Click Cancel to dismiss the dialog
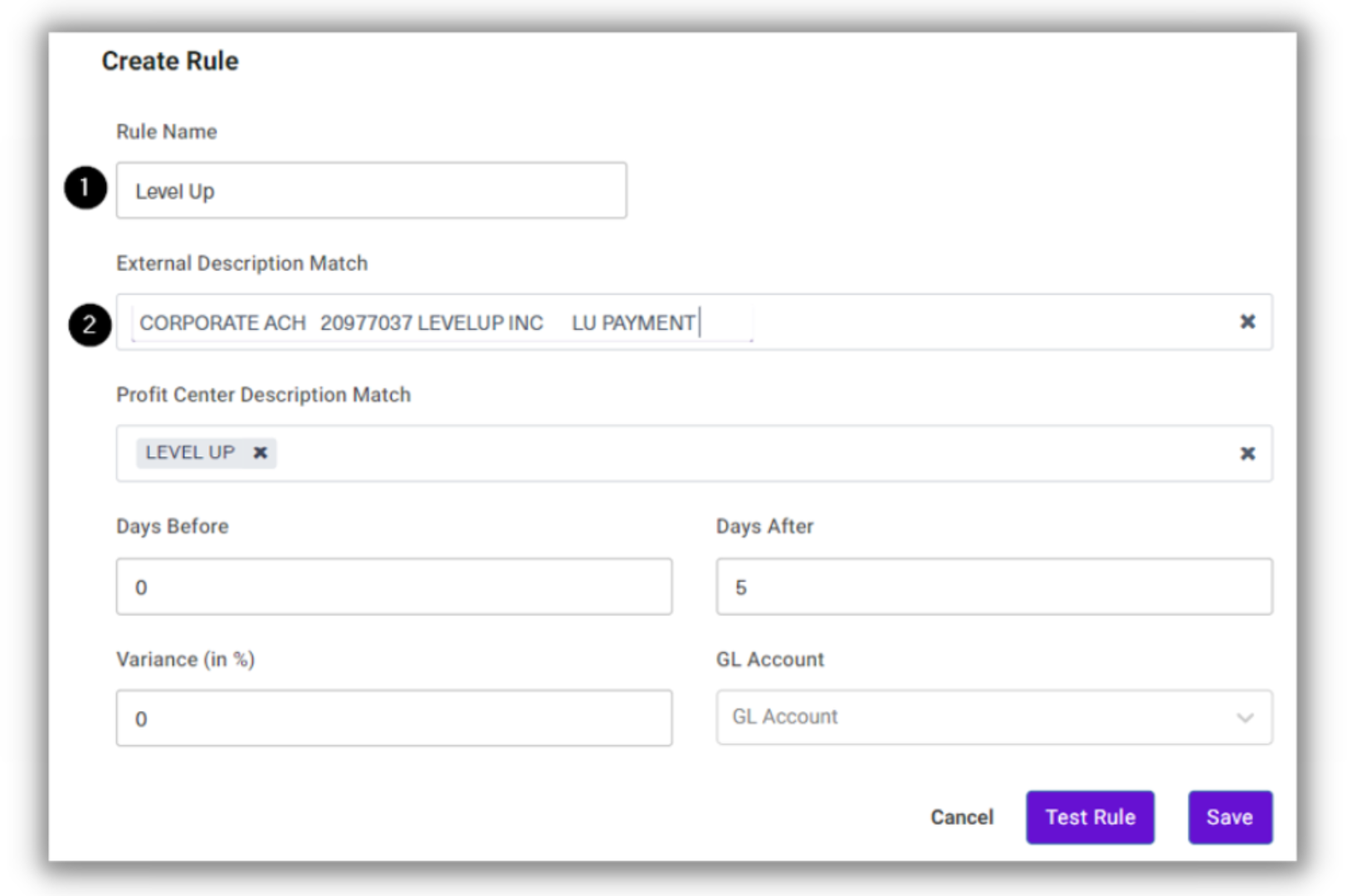Viewport: 1347px width, 896px height. (961, 816)
